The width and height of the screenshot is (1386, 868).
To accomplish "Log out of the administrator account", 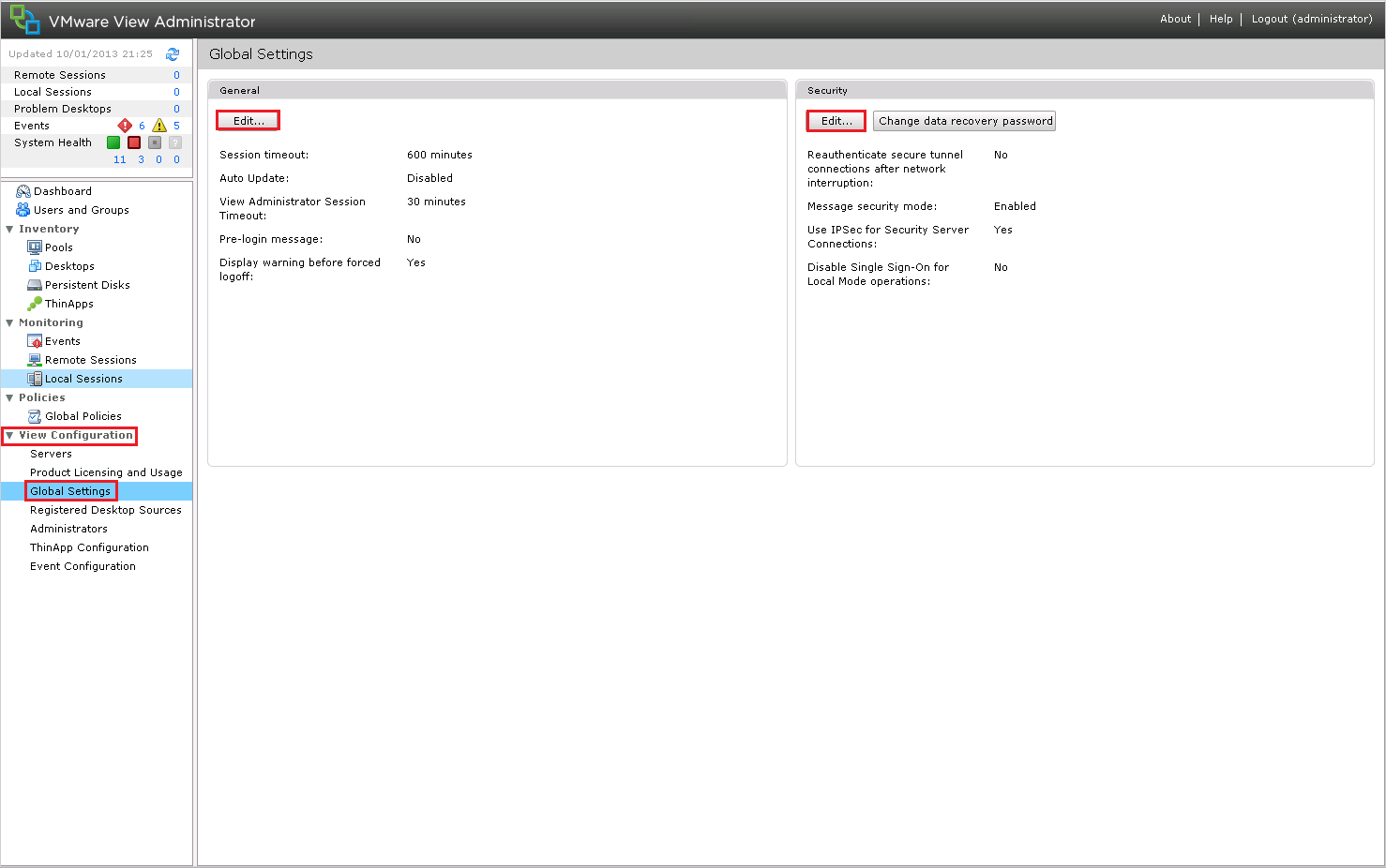I will pos(1311,19).
